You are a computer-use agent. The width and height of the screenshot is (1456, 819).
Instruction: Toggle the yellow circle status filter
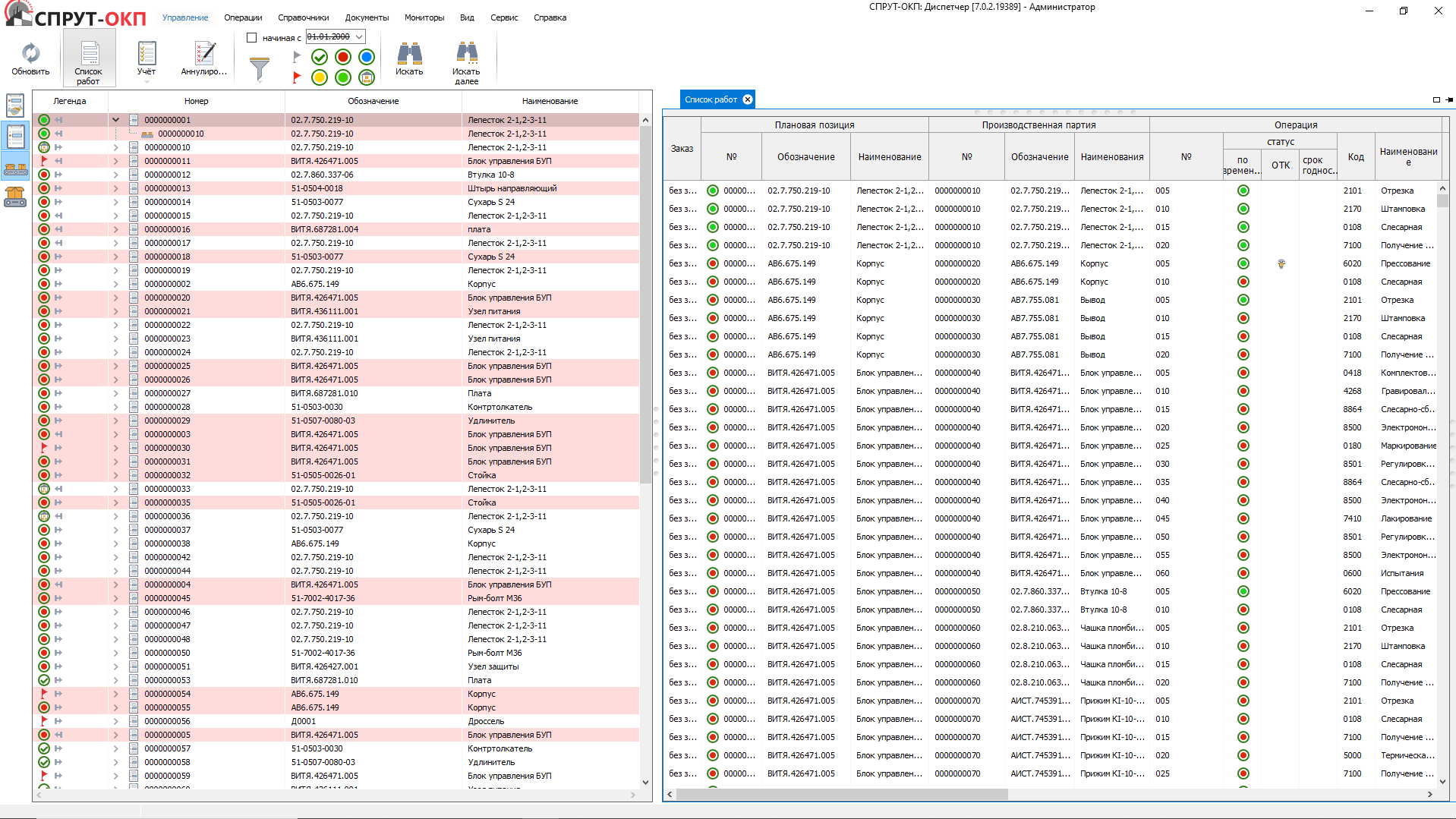(320, 77)
